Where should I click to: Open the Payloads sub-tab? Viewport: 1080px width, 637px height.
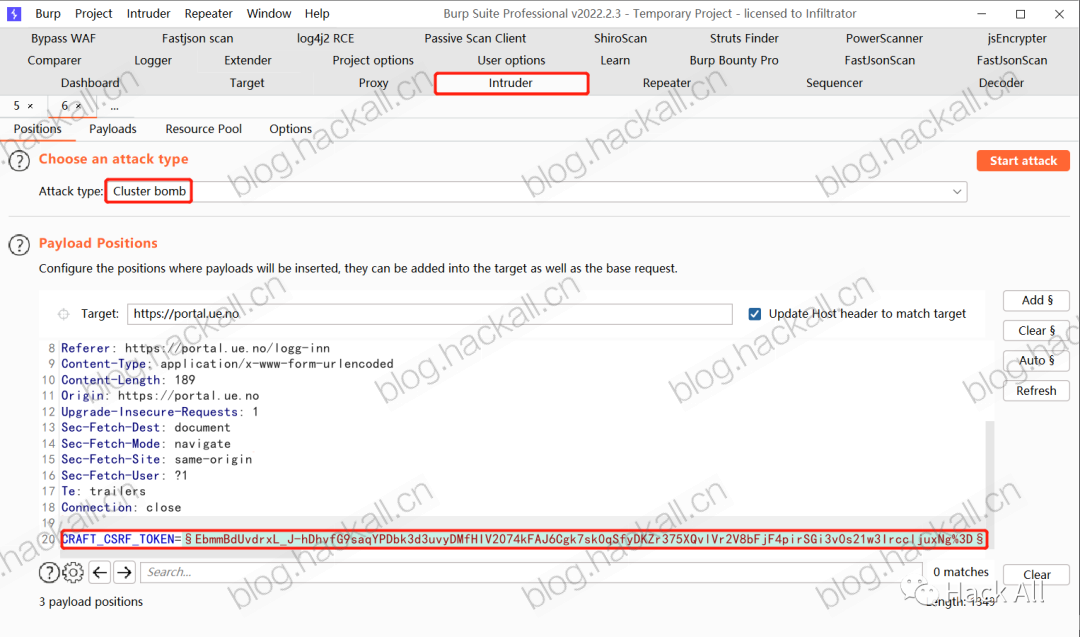tap(113, 129)
